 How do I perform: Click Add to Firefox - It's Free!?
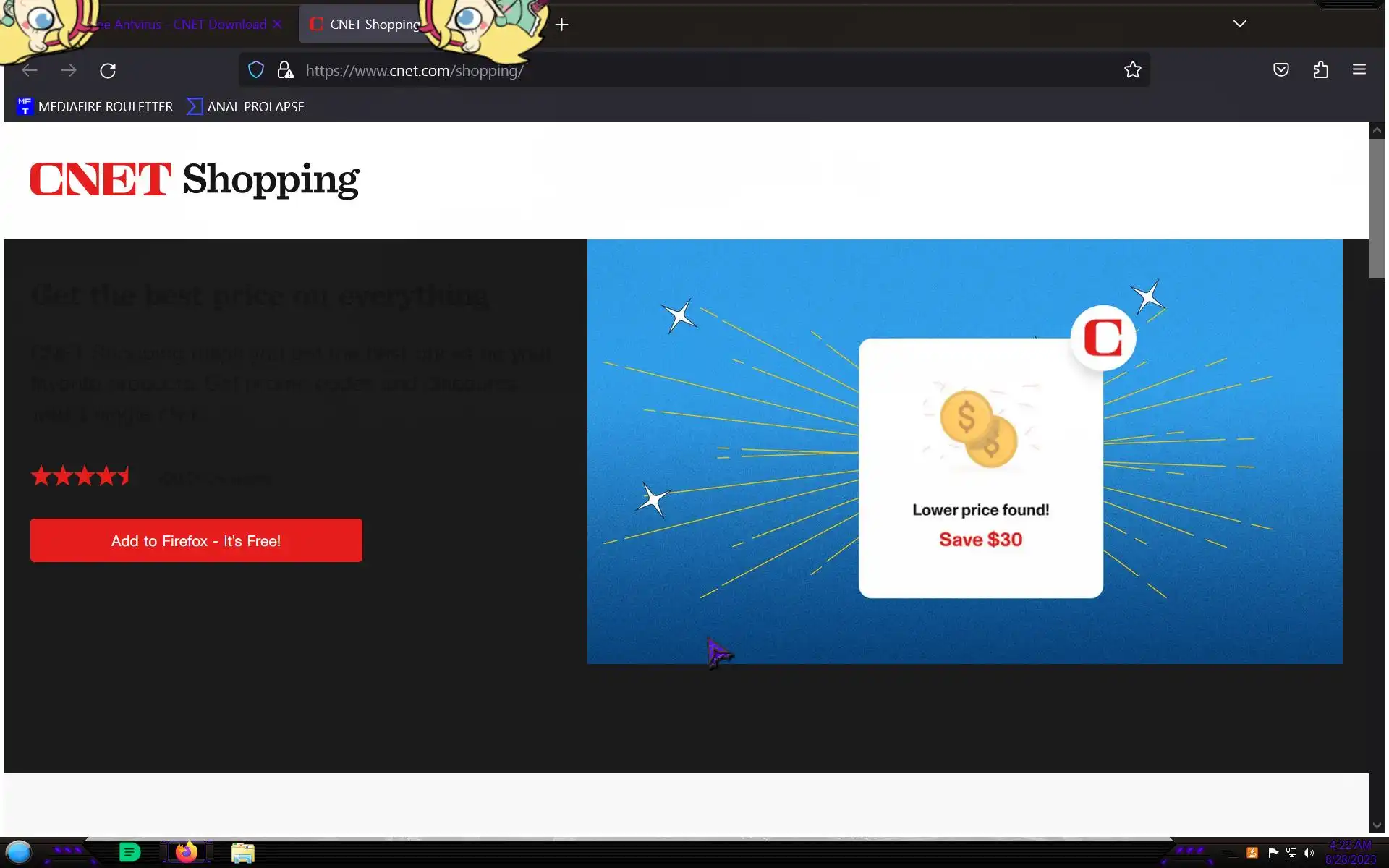[x=196, y=540]
